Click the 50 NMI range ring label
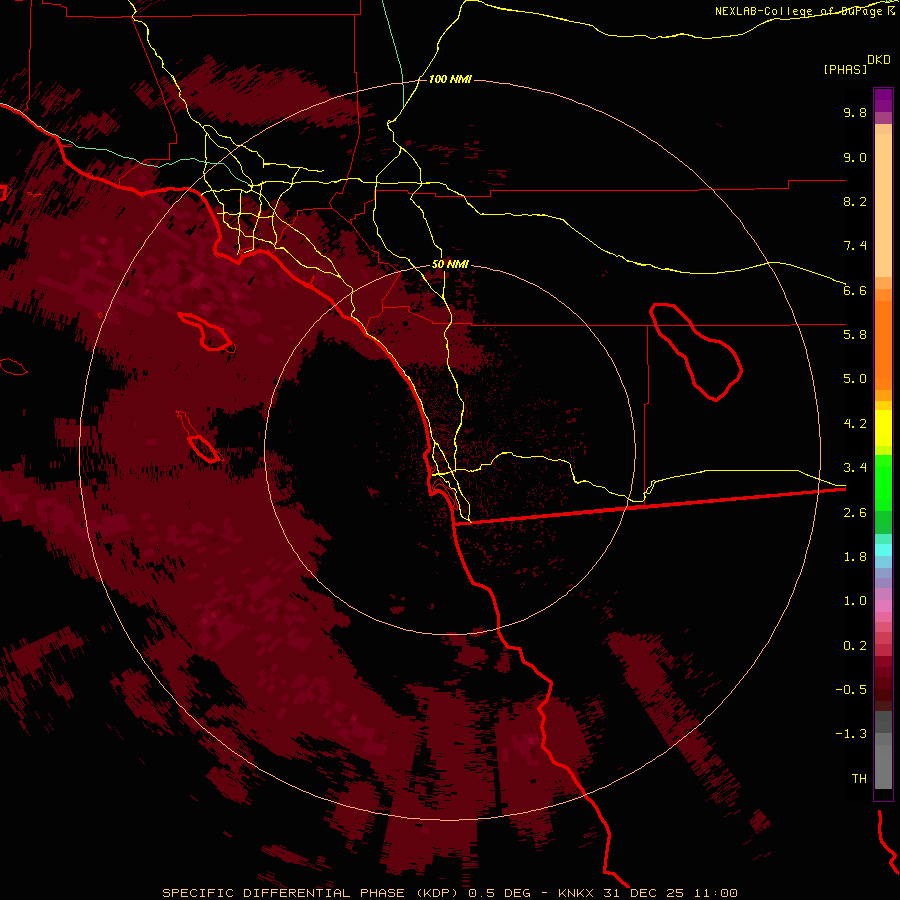The width and height of the screenshot is (900, 900). (450, 265)
